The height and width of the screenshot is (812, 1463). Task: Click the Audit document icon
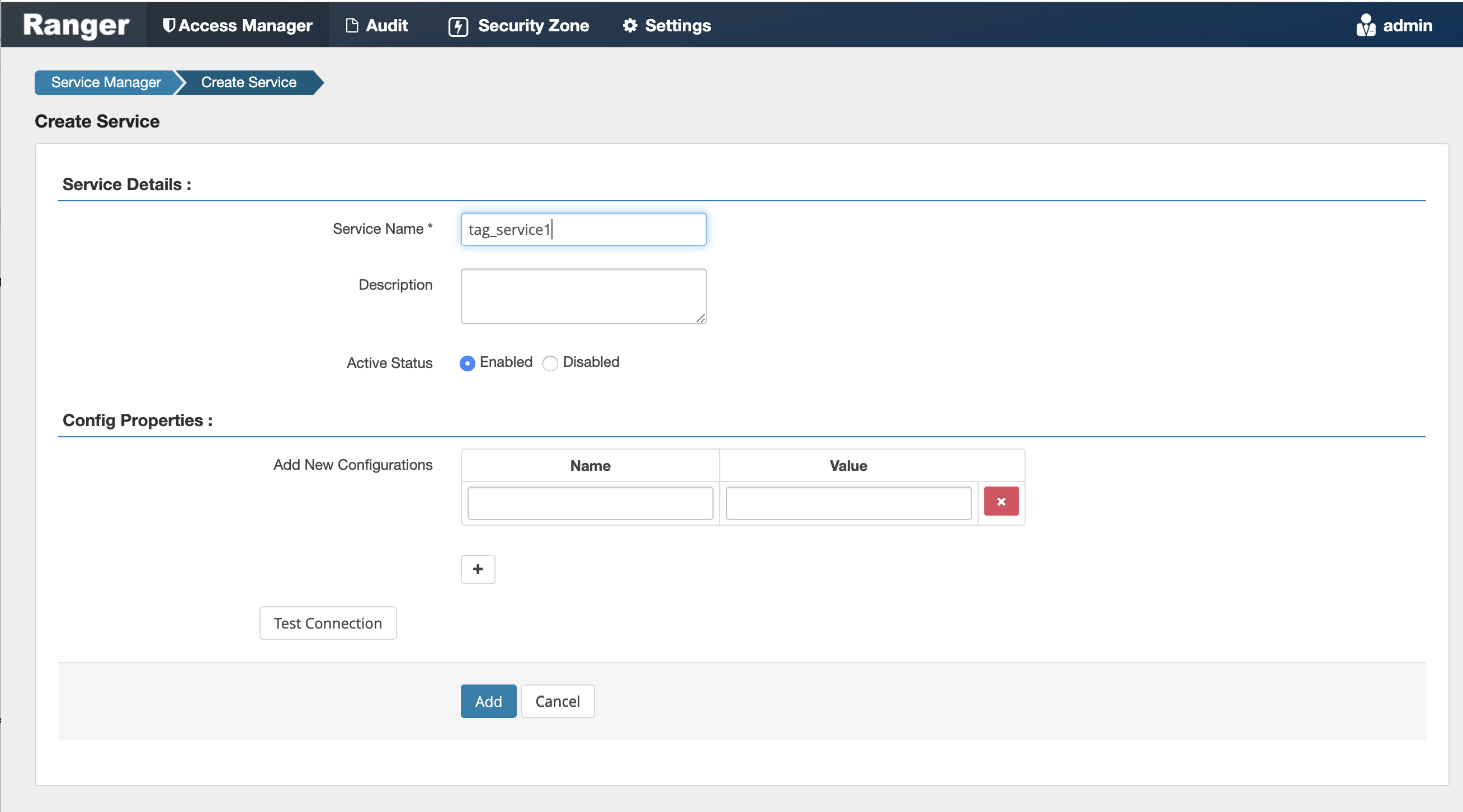(352, 26)
